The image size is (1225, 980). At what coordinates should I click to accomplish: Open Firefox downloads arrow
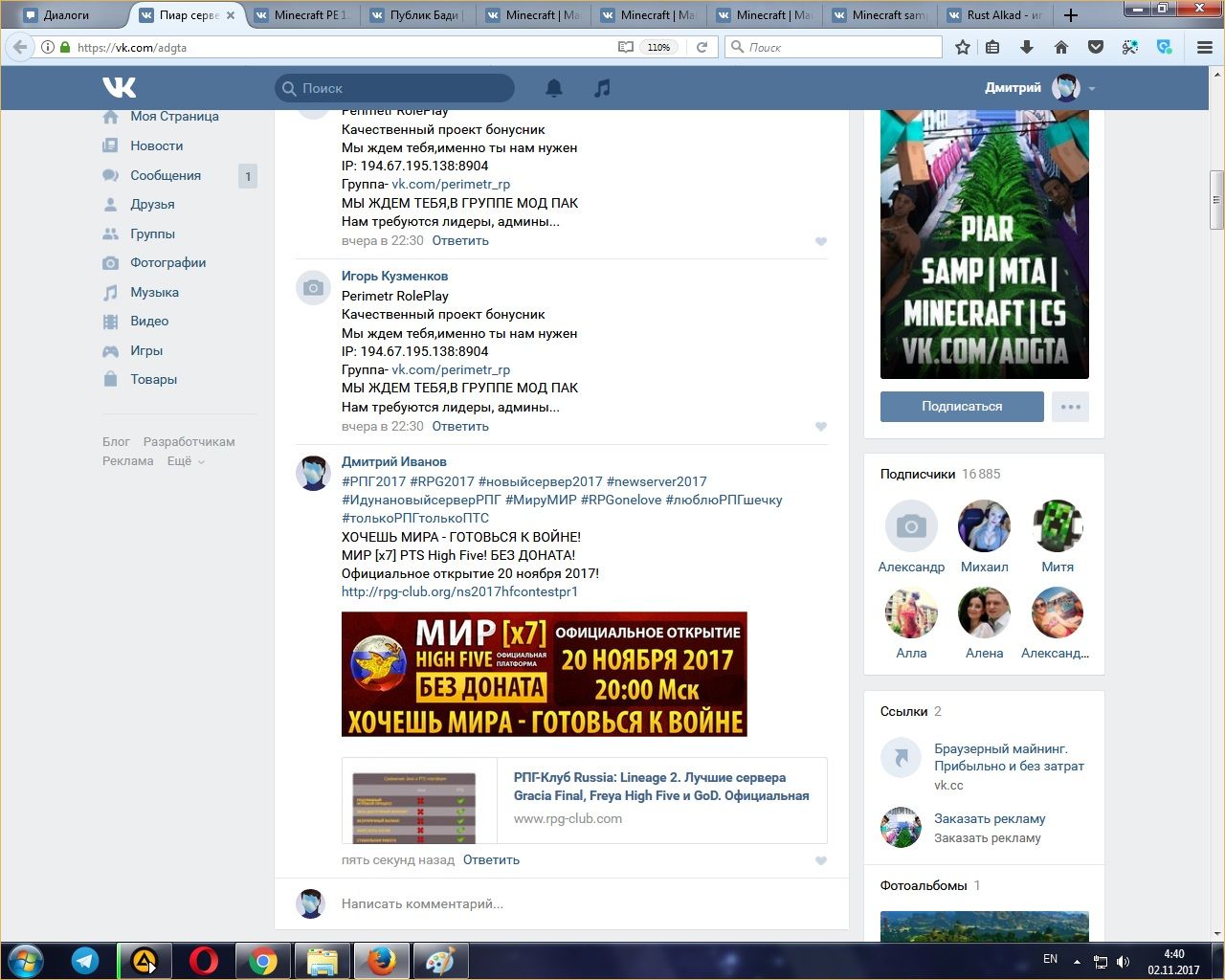(1027, 47)
